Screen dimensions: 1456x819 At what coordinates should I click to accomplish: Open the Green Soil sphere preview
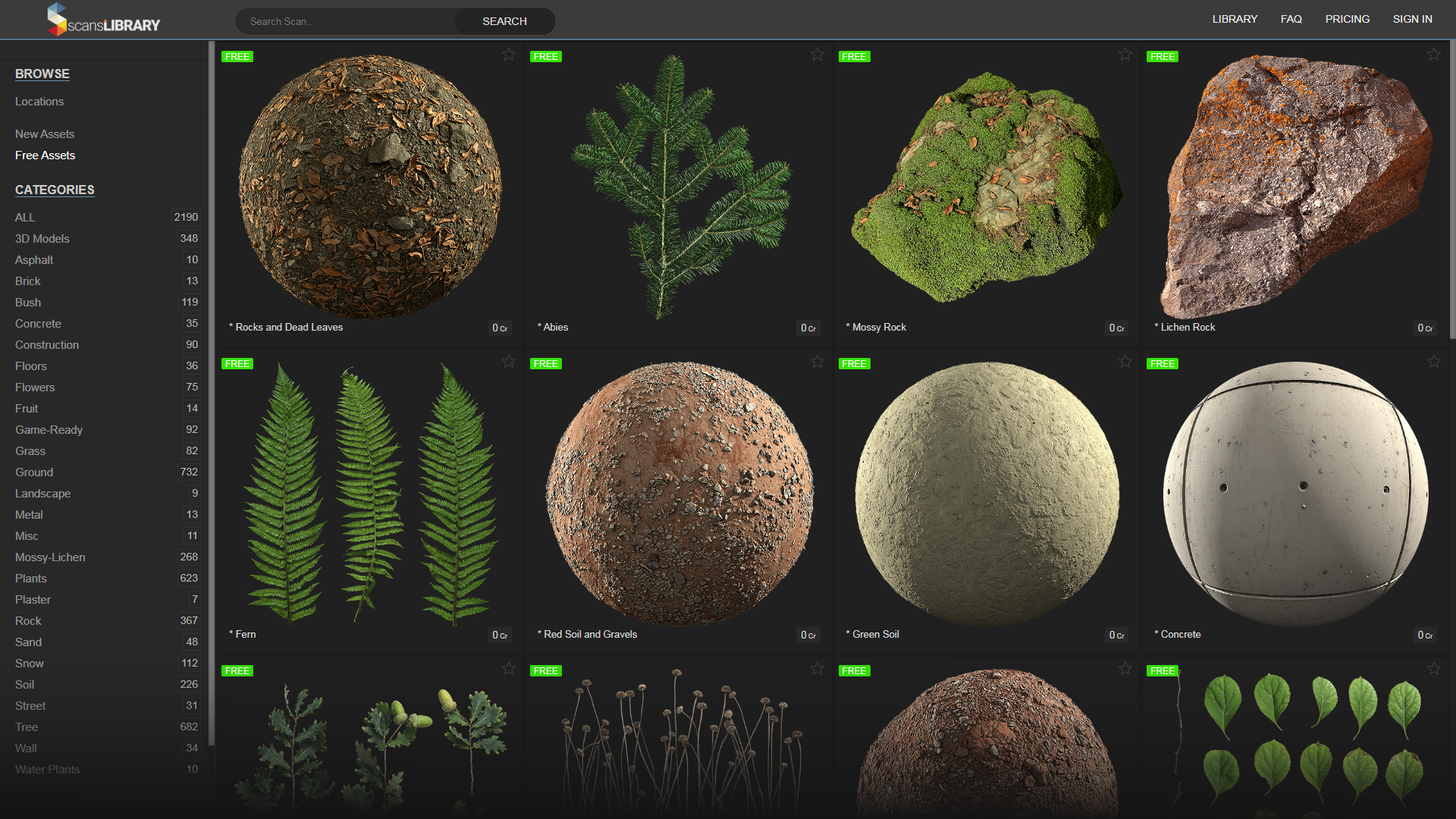[x=987, y=494]
